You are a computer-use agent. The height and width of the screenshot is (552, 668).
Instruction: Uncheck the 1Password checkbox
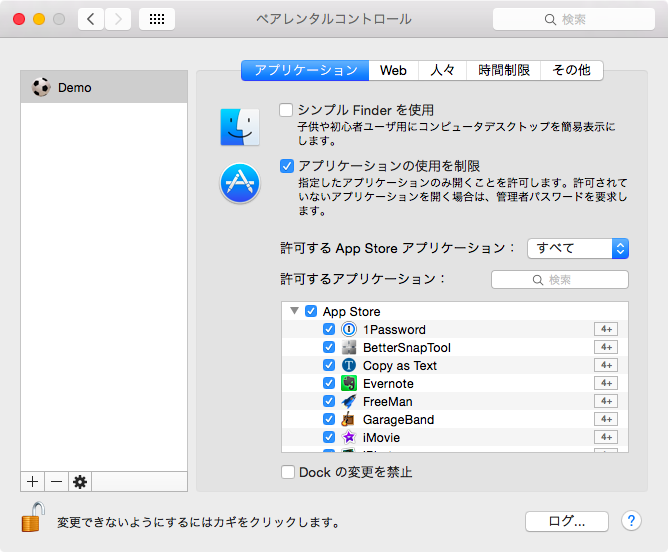[x=328, y=329]
